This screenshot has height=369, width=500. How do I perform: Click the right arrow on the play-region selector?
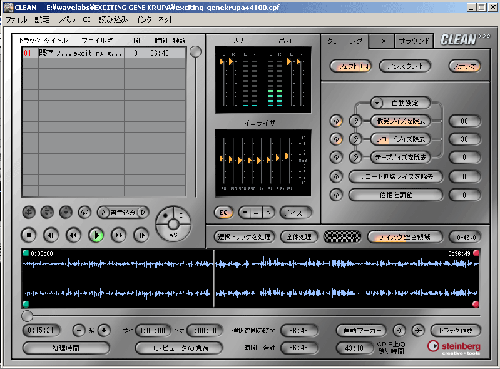(143, 212)
